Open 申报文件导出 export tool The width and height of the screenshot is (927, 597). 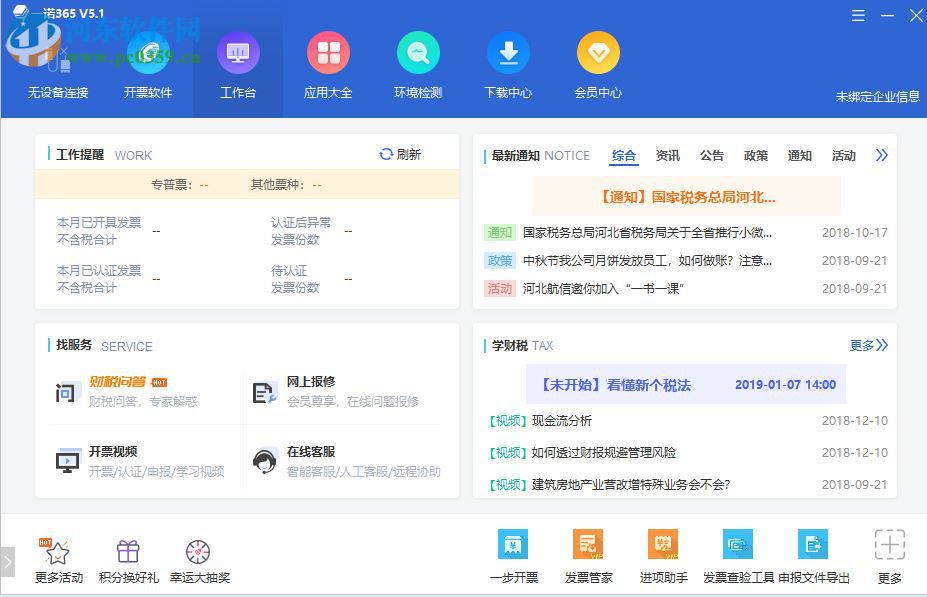813,553
